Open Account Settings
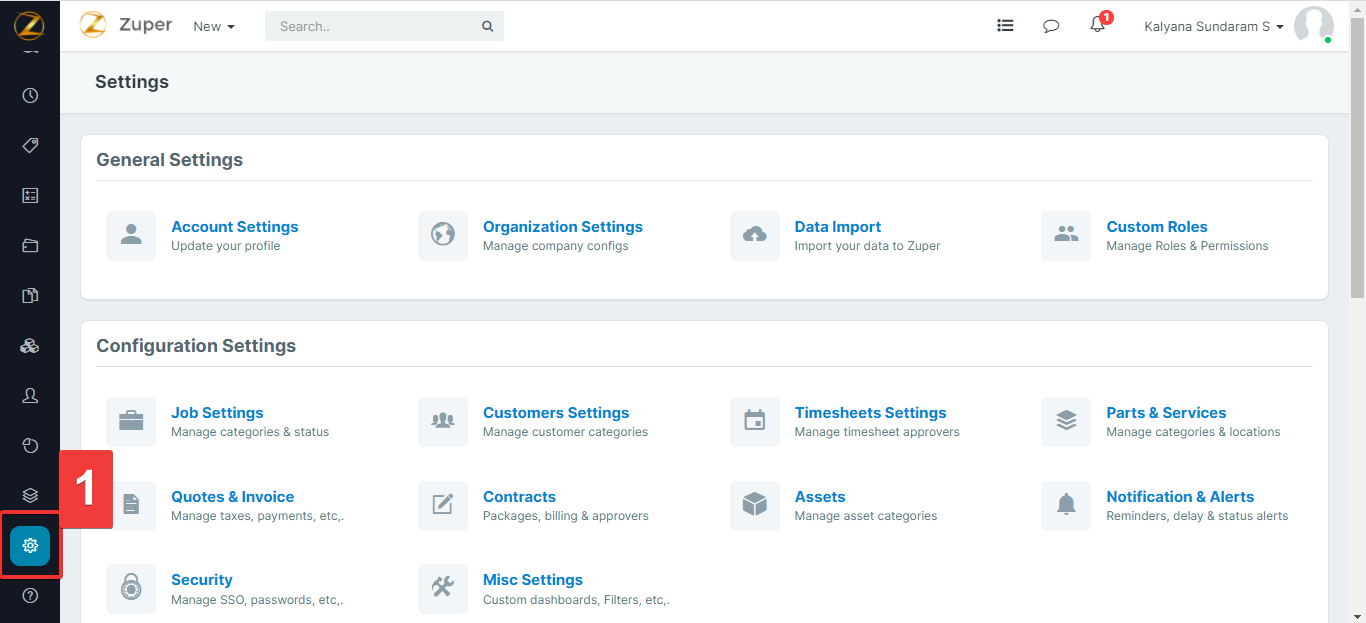1366x623 pixels. [x=234, y=227]
